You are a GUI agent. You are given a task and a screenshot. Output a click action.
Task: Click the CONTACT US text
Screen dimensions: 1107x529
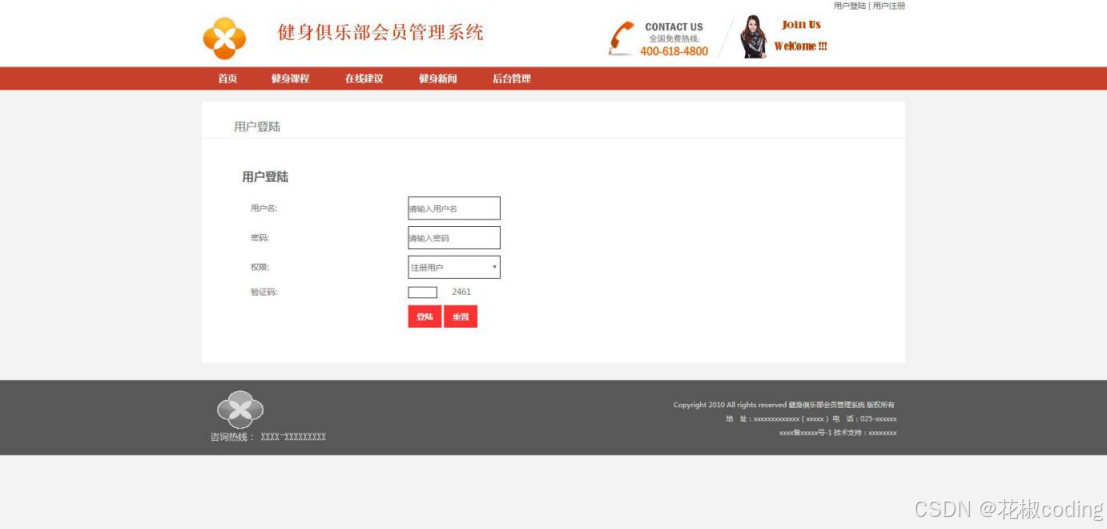tap(674, 27)
